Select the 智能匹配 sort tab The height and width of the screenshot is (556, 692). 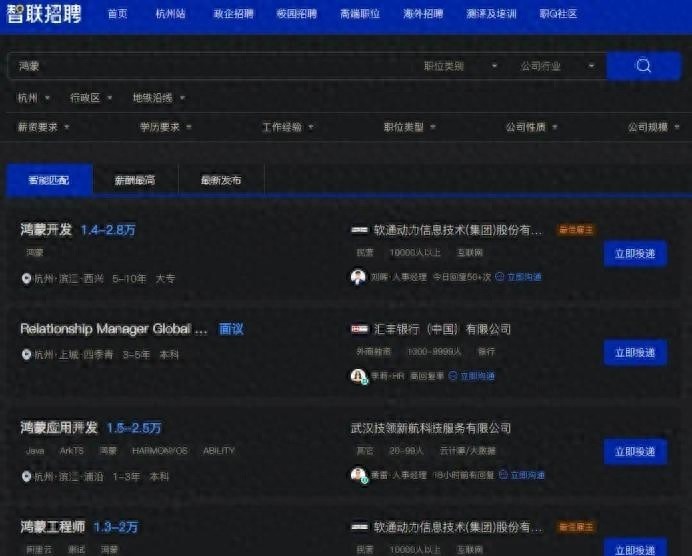49,180
